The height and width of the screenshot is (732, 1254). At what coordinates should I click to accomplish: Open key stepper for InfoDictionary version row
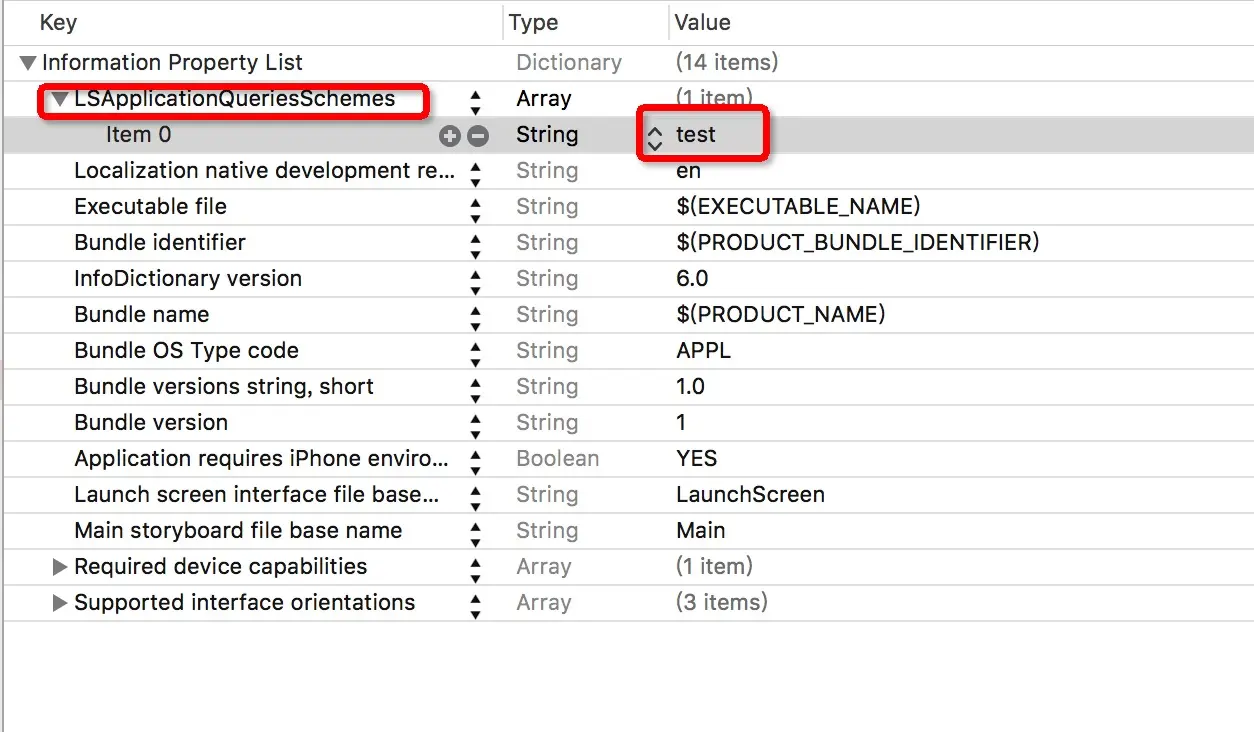pyautogui.click(x=476, y=281)
